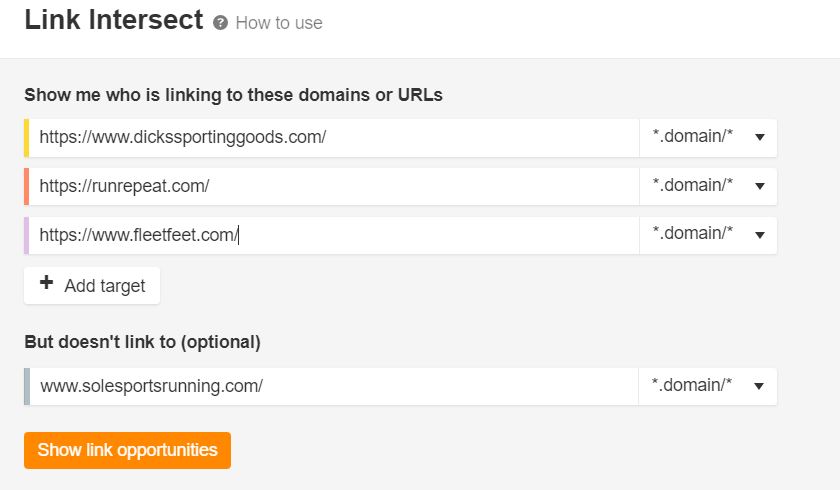Click the yellow color marker of first target

[26, 138]
